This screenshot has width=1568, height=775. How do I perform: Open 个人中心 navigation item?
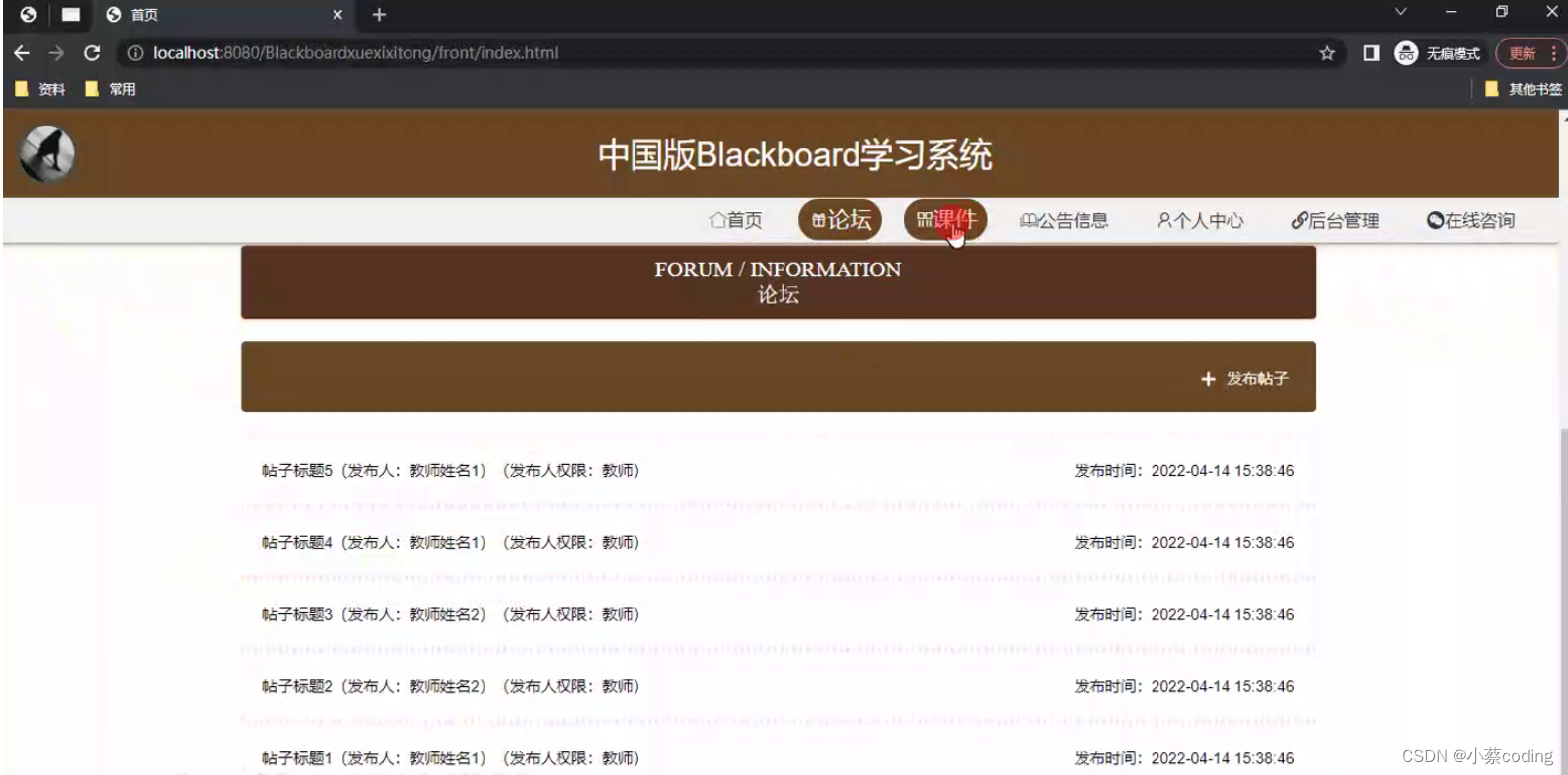click(x=1200, y=220)
